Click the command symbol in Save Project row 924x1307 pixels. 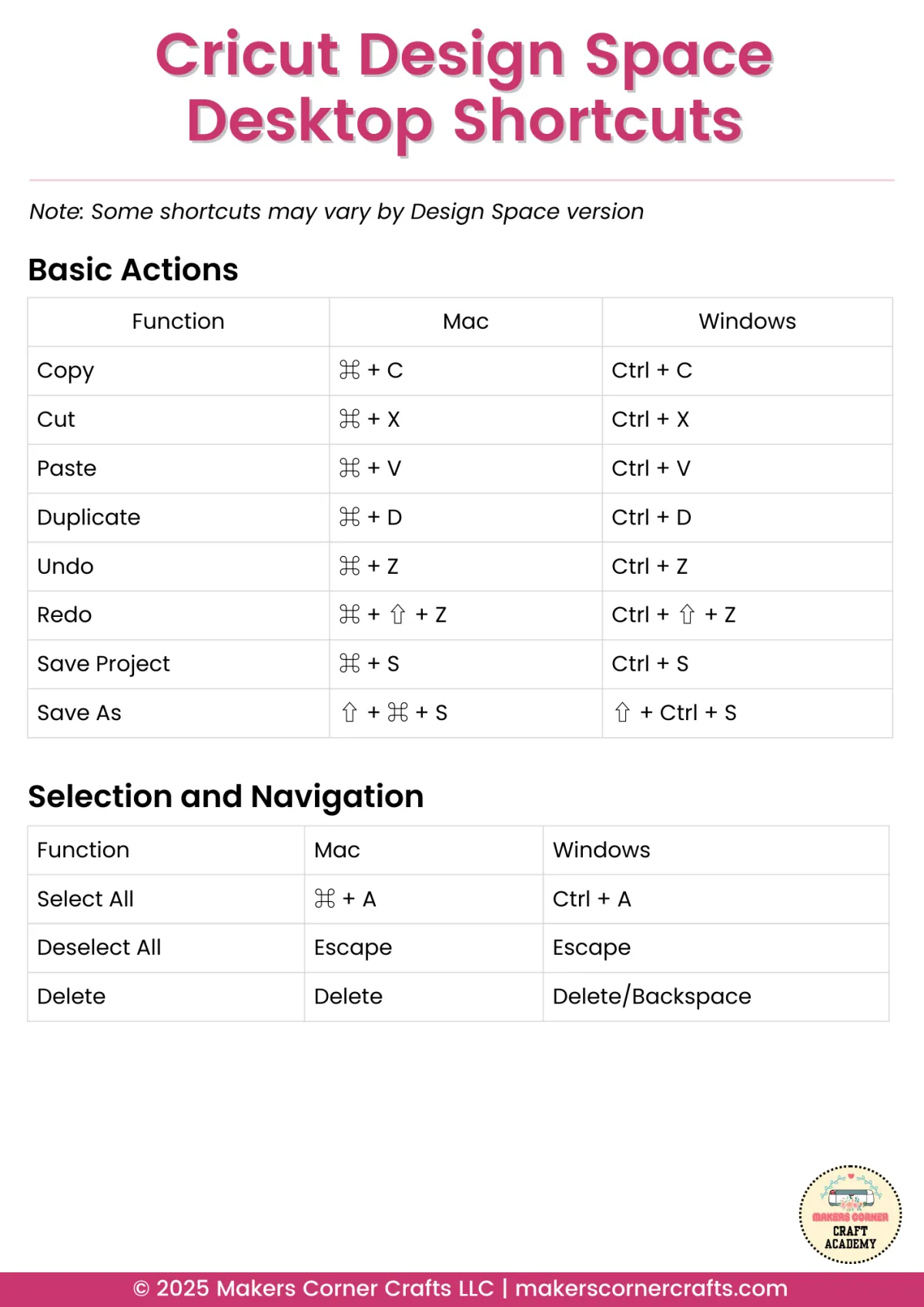pyautogui.click(x=350, y=664)
